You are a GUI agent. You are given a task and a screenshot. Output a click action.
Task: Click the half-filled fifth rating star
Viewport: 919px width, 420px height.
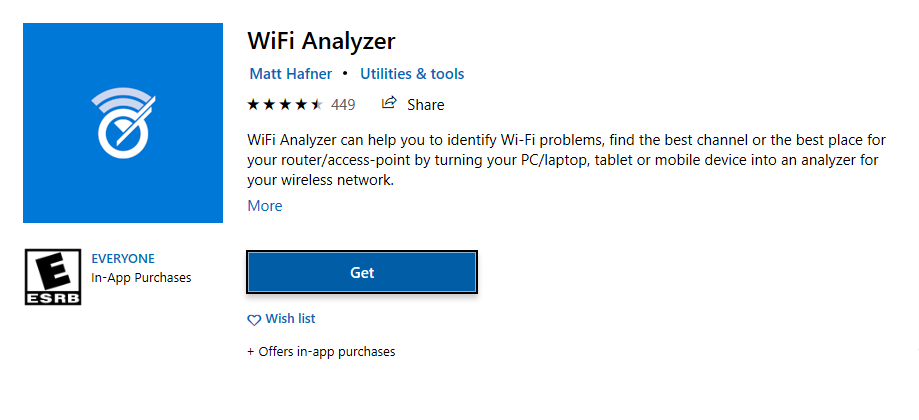pyautogui.click(x=317, y=105)
